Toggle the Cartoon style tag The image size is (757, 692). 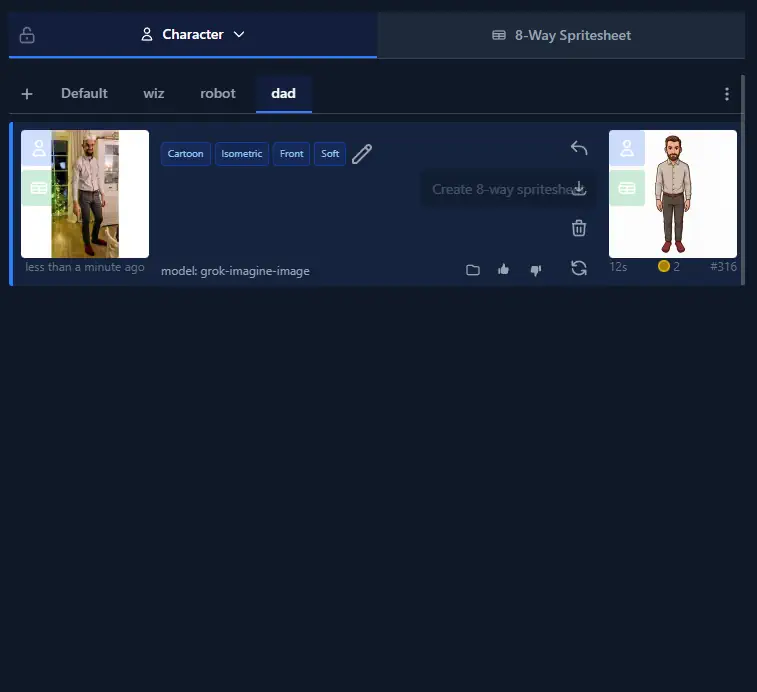(x=186, y=154)
